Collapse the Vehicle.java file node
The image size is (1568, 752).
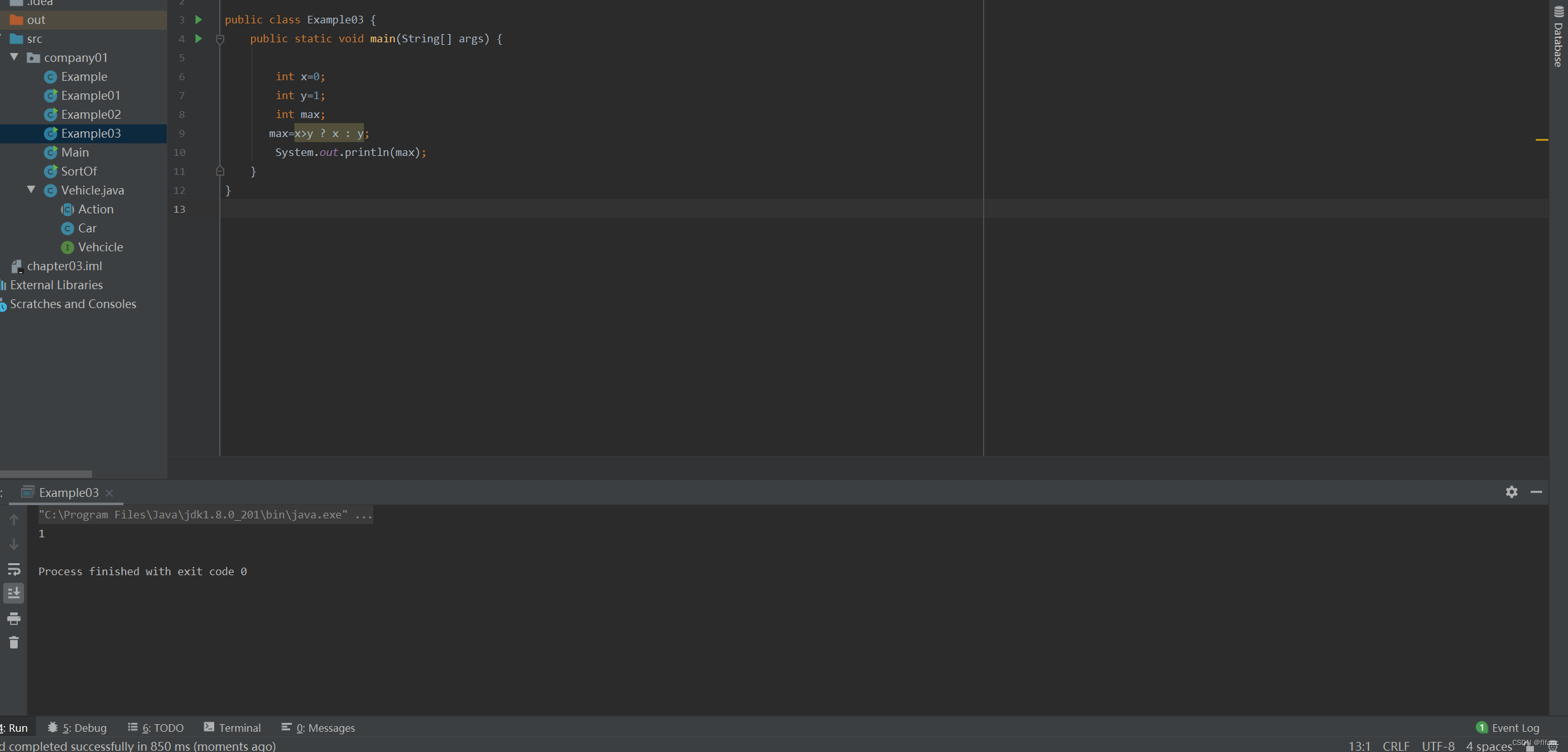[x=30, y=189]
